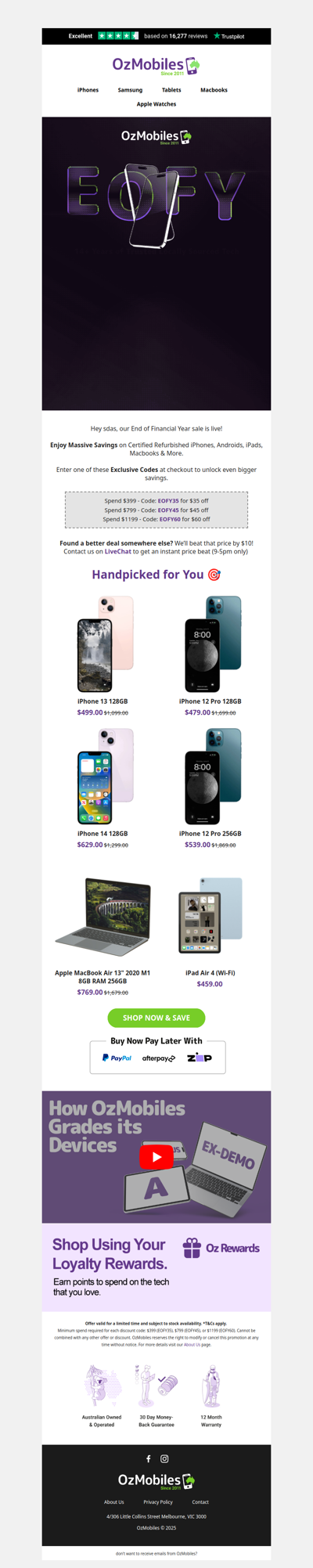
Task: Open the Oz Rewards gift icon
Action: coord(192,1248)
